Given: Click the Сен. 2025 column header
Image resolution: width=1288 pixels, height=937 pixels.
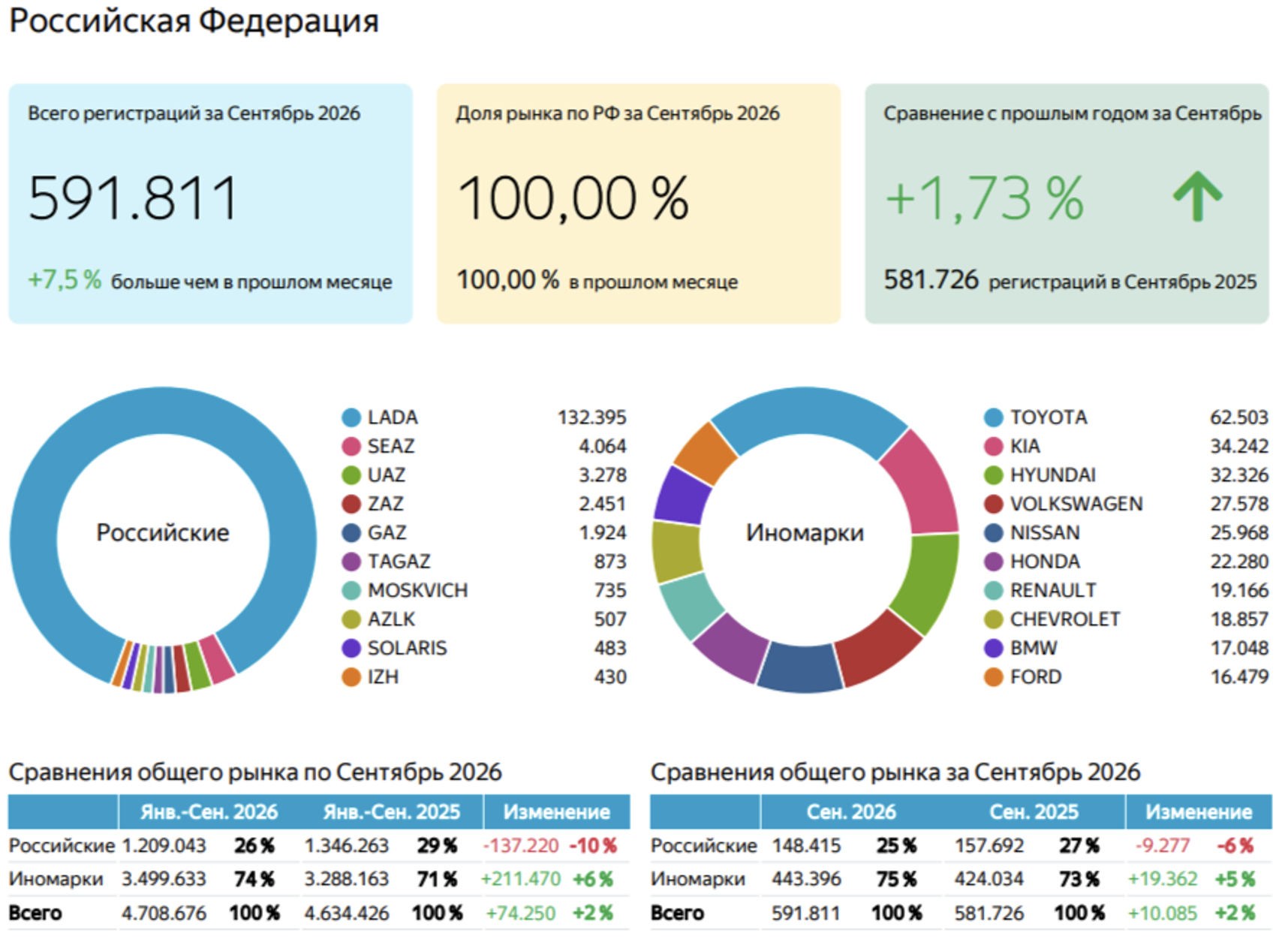Looking at the screenshot, I should (1034, 812).
